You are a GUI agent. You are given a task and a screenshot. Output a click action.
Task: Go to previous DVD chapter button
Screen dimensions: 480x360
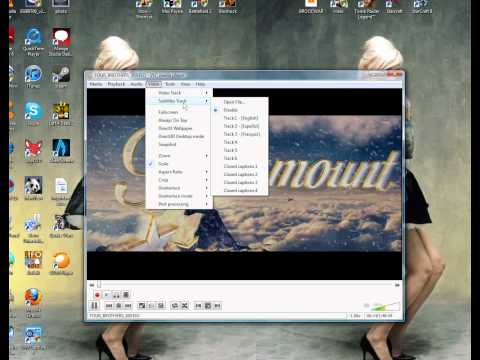[x=198, y=306]
